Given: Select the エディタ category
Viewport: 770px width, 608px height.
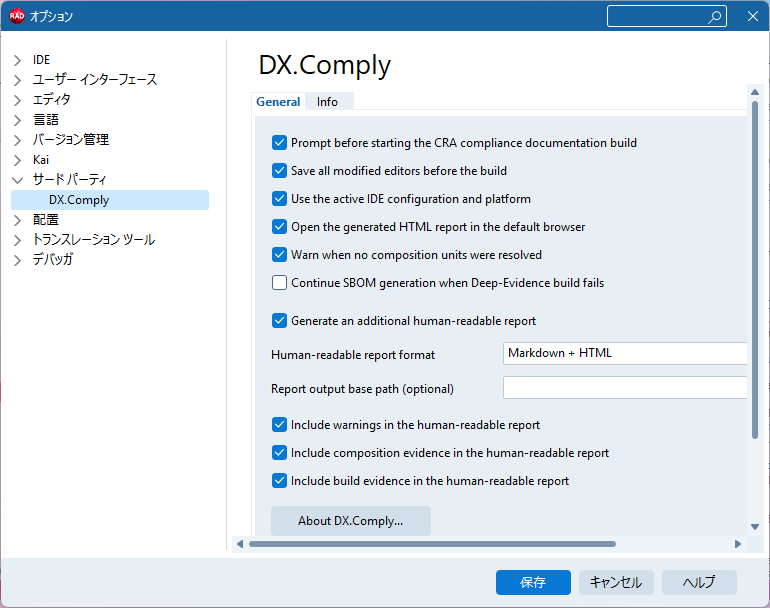Looking at the screenshot, I should [x=52, y=100].
